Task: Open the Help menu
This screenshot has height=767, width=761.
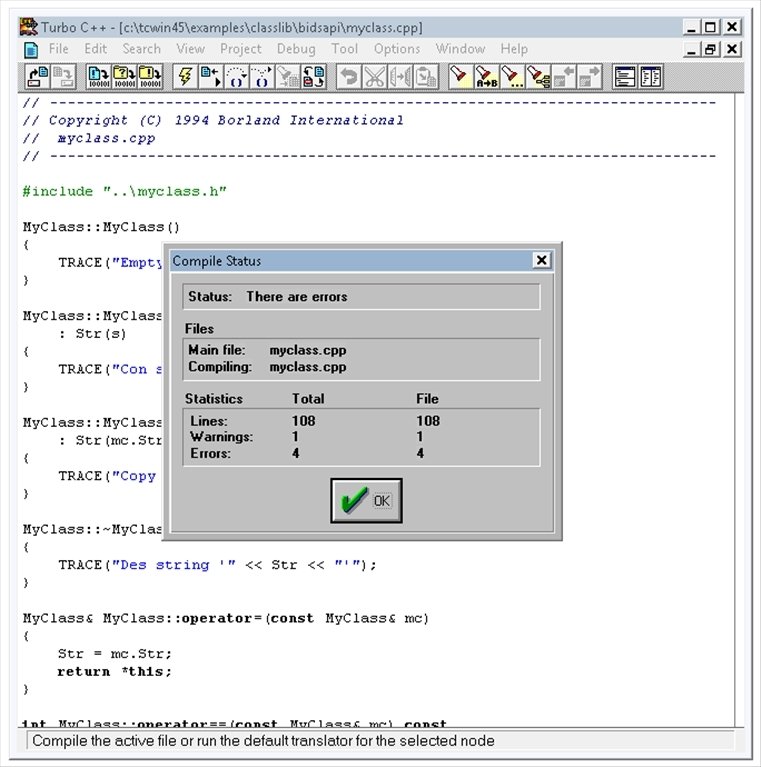Action: click(x=514, y=49)
